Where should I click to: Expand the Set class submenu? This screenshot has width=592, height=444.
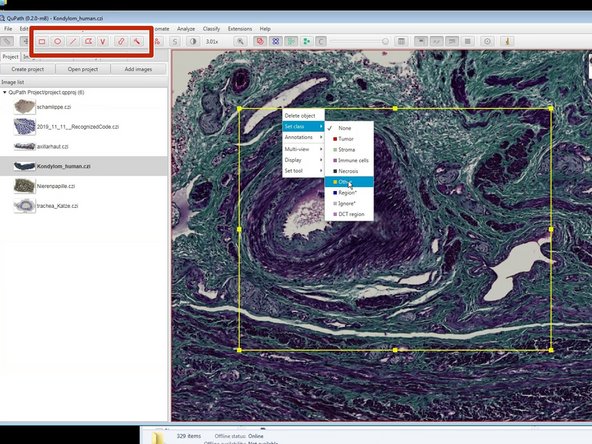click(x=303, y=126)
